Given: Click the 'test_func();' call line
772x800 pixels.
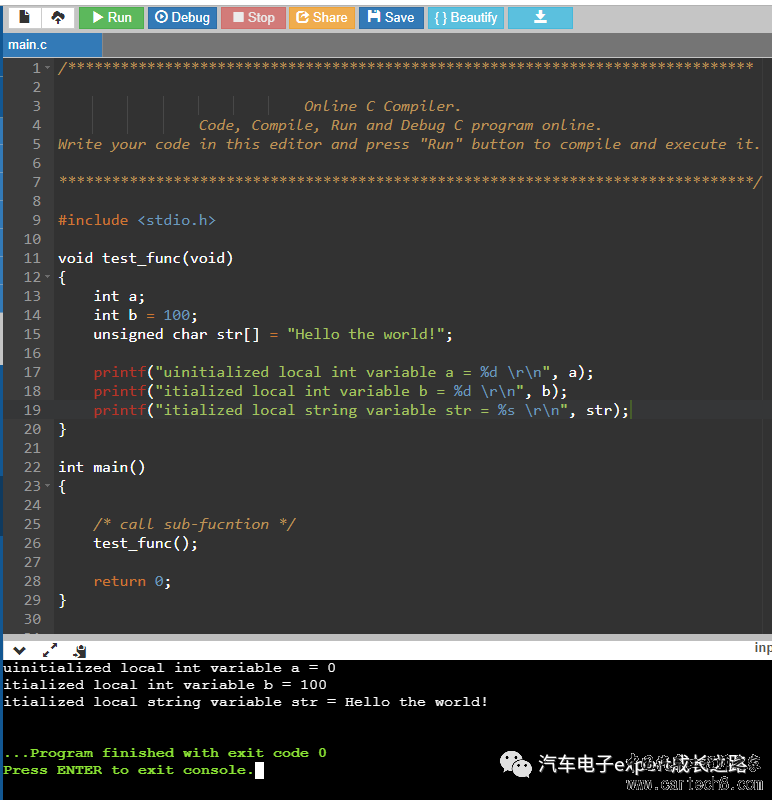Looking at the screenshot, I should [145, 543].
